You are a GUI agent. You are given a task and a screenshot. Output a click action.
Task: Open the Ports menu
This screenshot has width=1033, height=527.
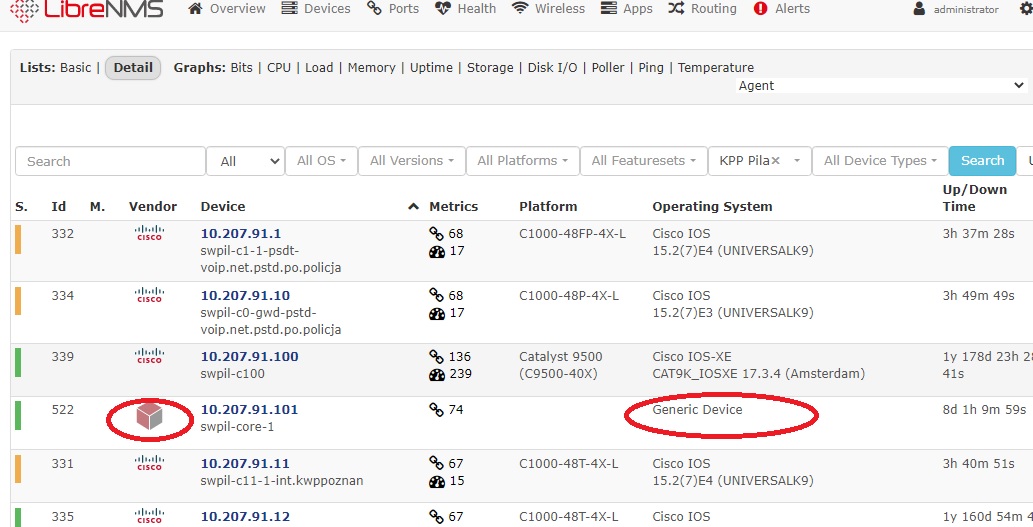tap(393, 9)
